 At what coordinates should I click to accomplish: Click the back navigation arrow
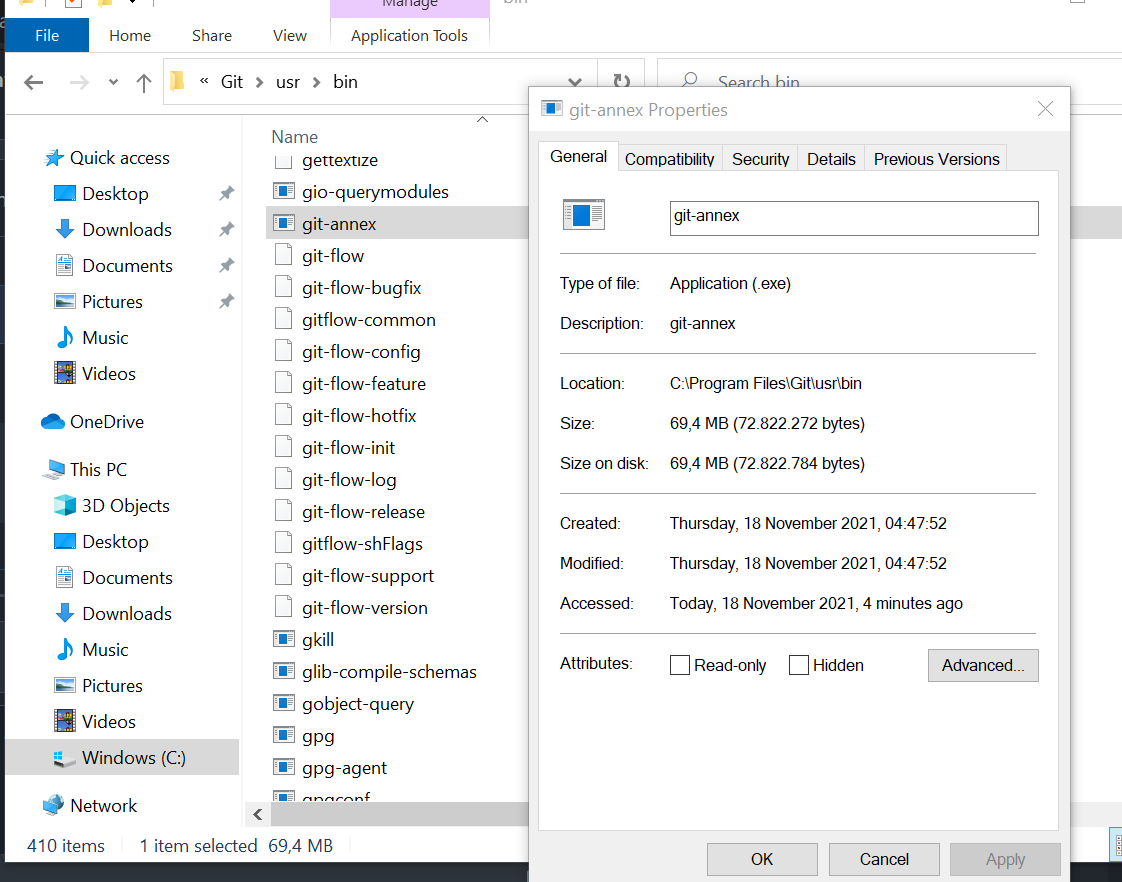coord(33,82)
